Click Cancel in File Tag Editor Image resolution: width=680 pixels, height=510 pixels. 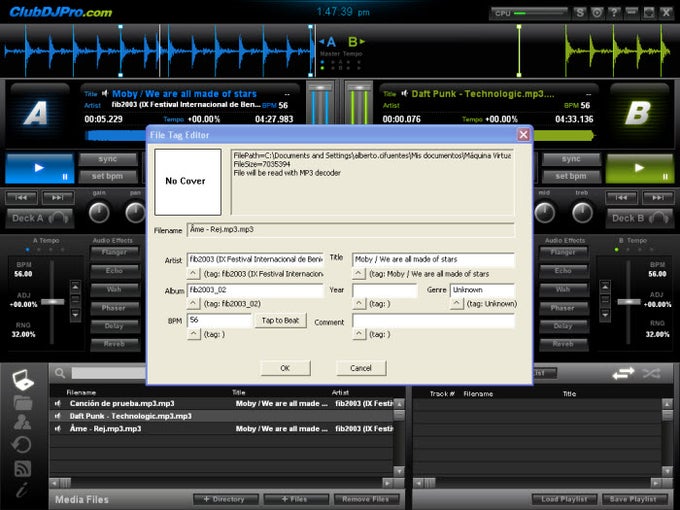click(x=361, y=368)
